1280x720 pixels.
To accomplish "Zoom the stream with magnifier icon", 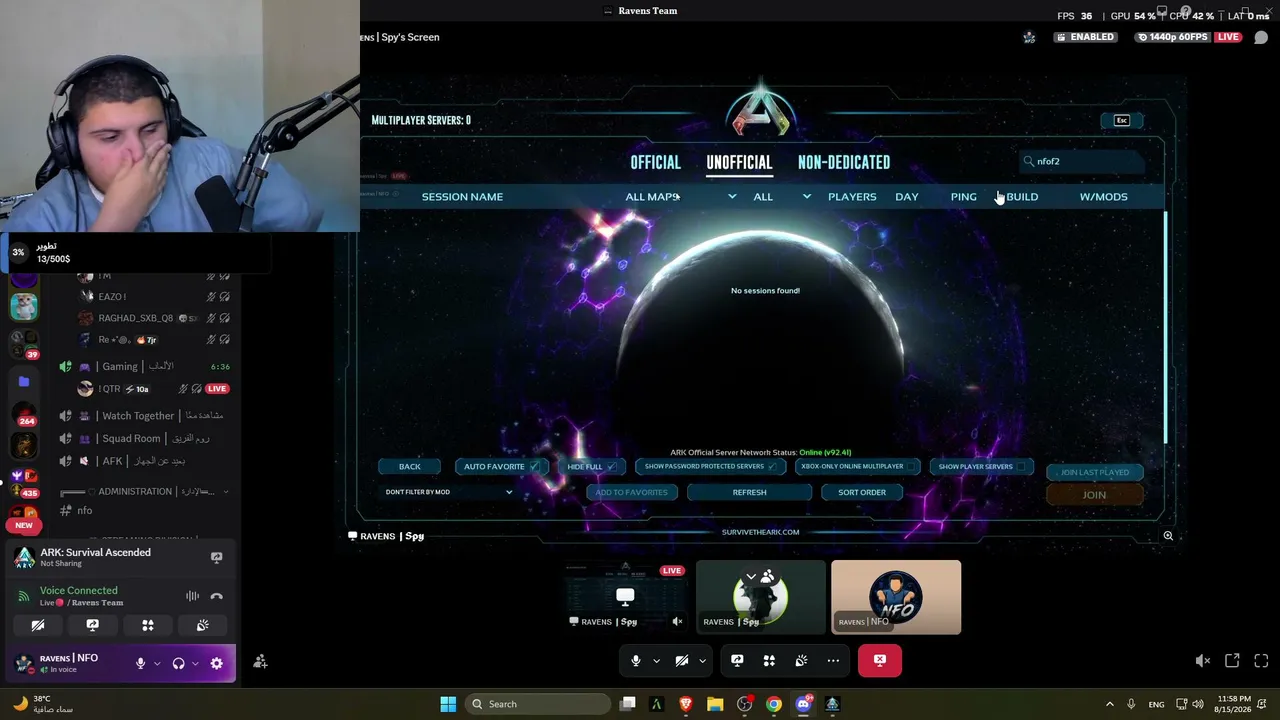I will (x=1168, y=536).
